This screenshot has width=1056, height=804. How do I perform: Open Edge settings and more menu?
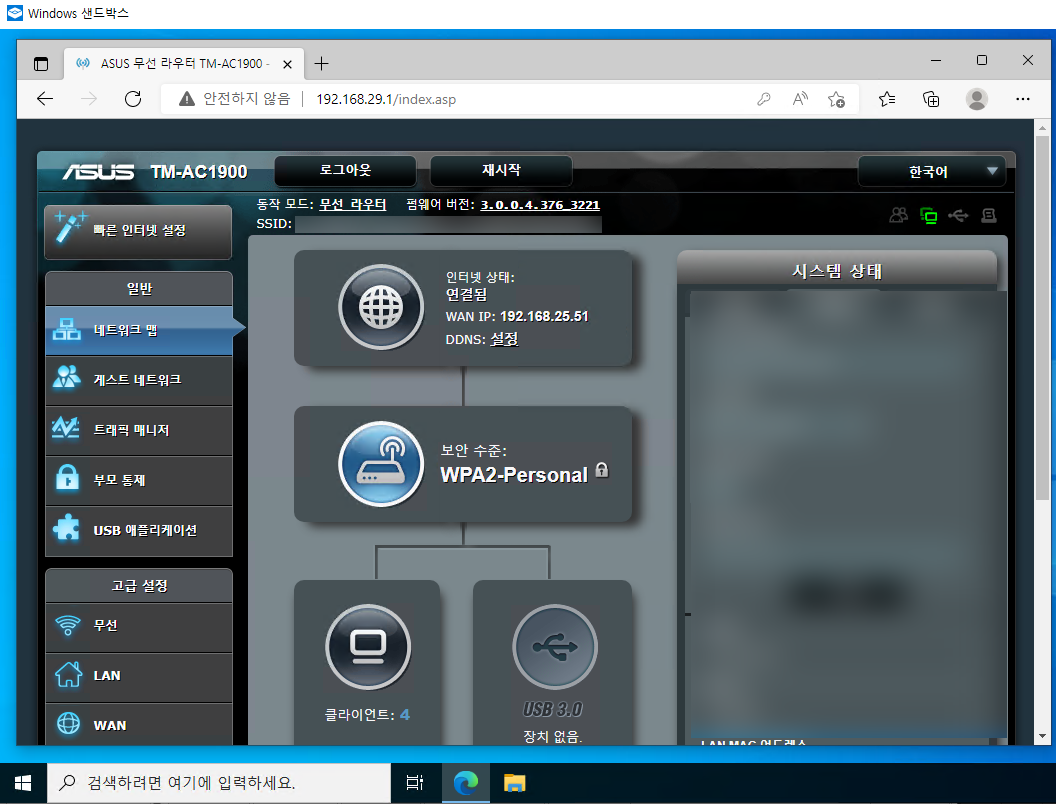tap(1022, 99)
